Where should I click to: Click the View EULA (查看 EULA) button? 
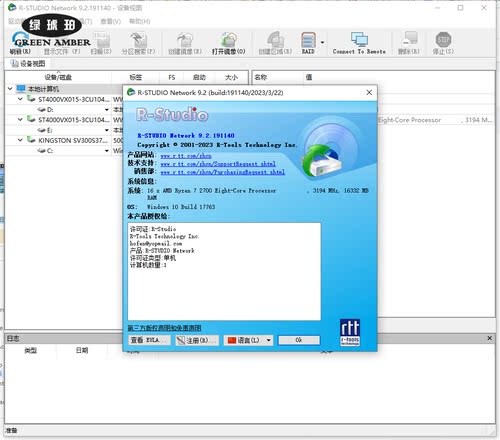(x=149, y=340)
